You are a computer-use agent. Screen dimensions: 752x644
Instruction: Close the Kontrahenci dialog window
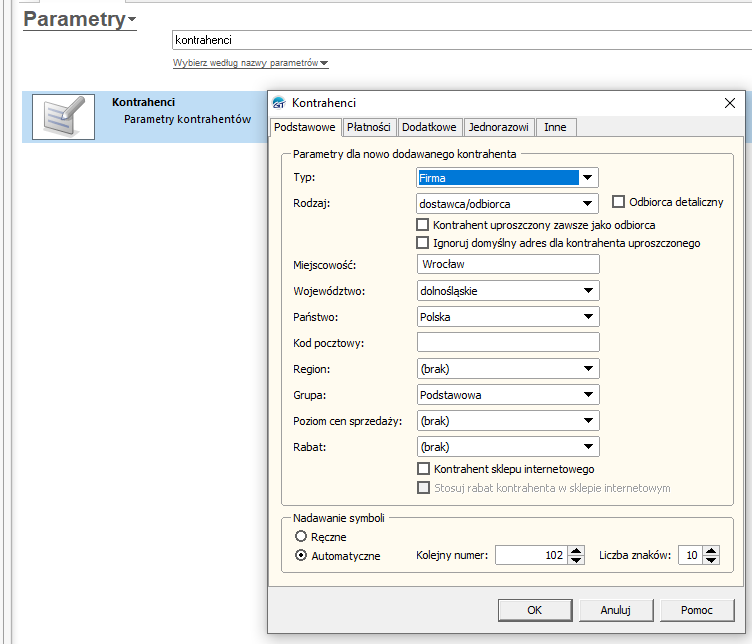click(x=730, y=103)
